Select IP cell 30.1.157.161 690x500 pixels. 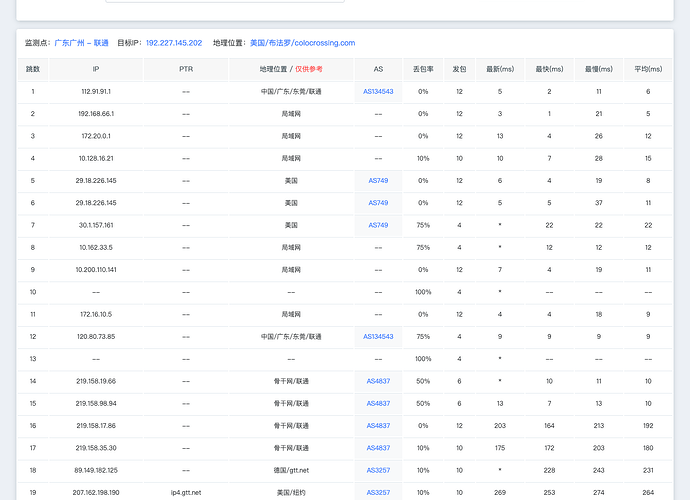[96, 225]
